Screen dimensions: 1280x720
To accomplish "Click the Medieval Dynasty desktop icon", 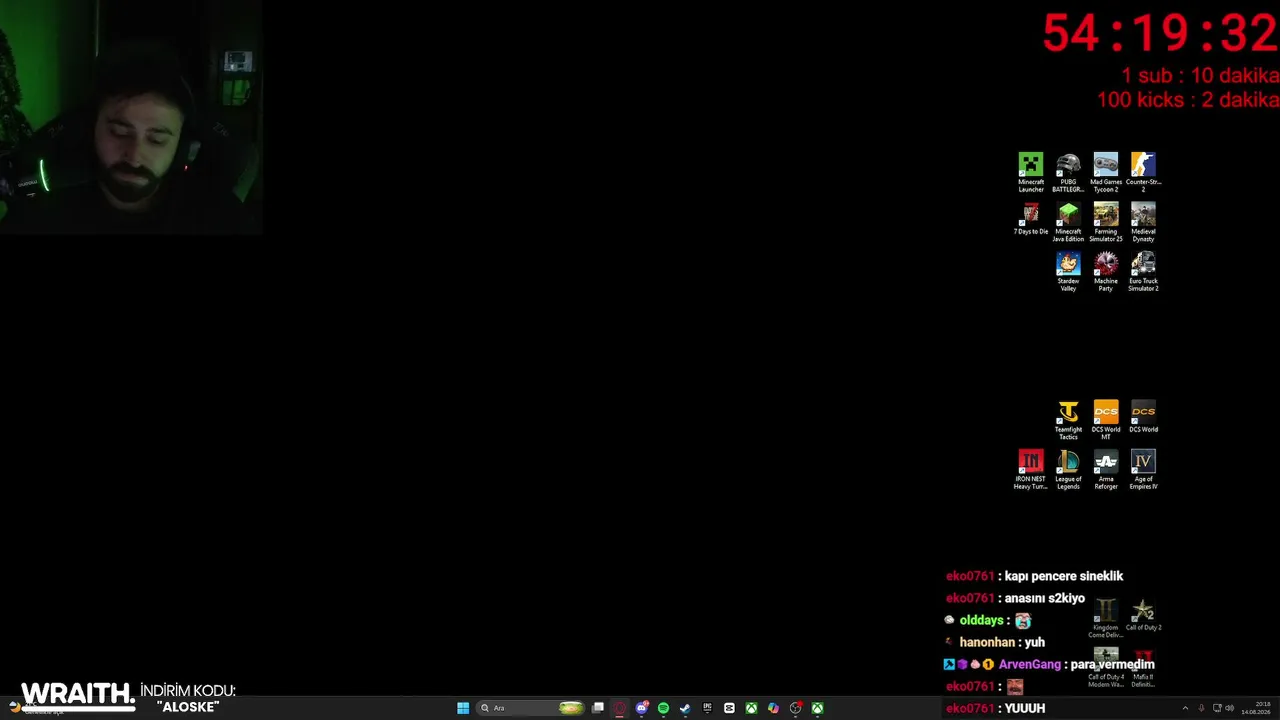I will click(x=1143, y=222).
